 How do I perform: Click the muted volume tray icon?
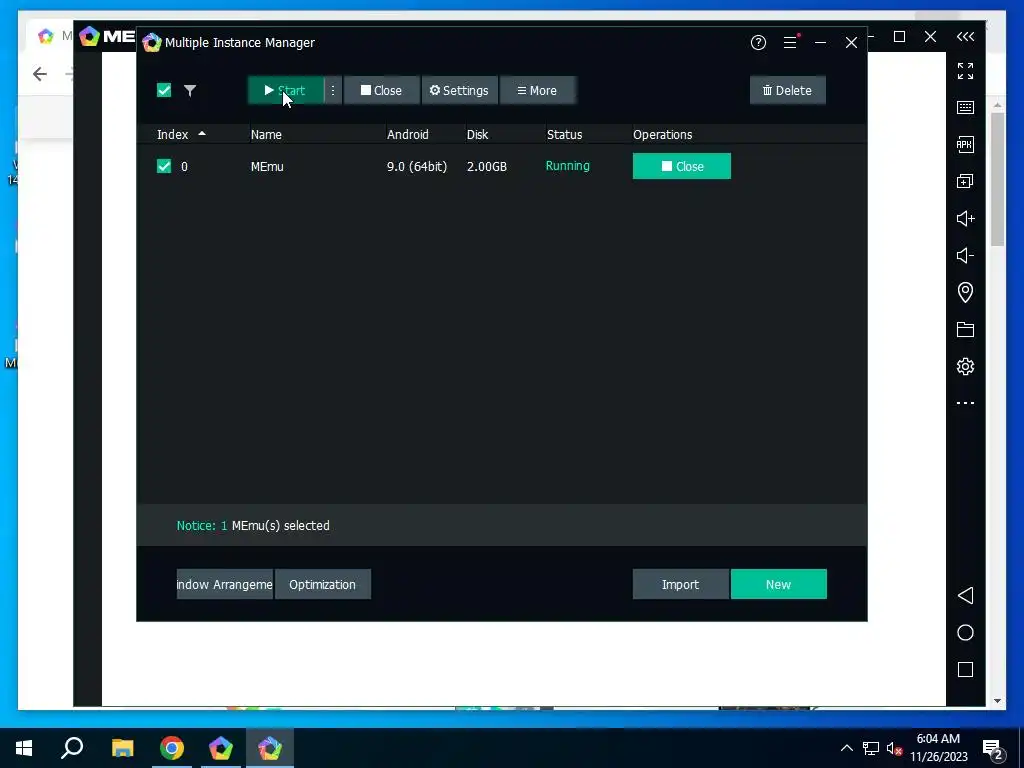point(894,748)
